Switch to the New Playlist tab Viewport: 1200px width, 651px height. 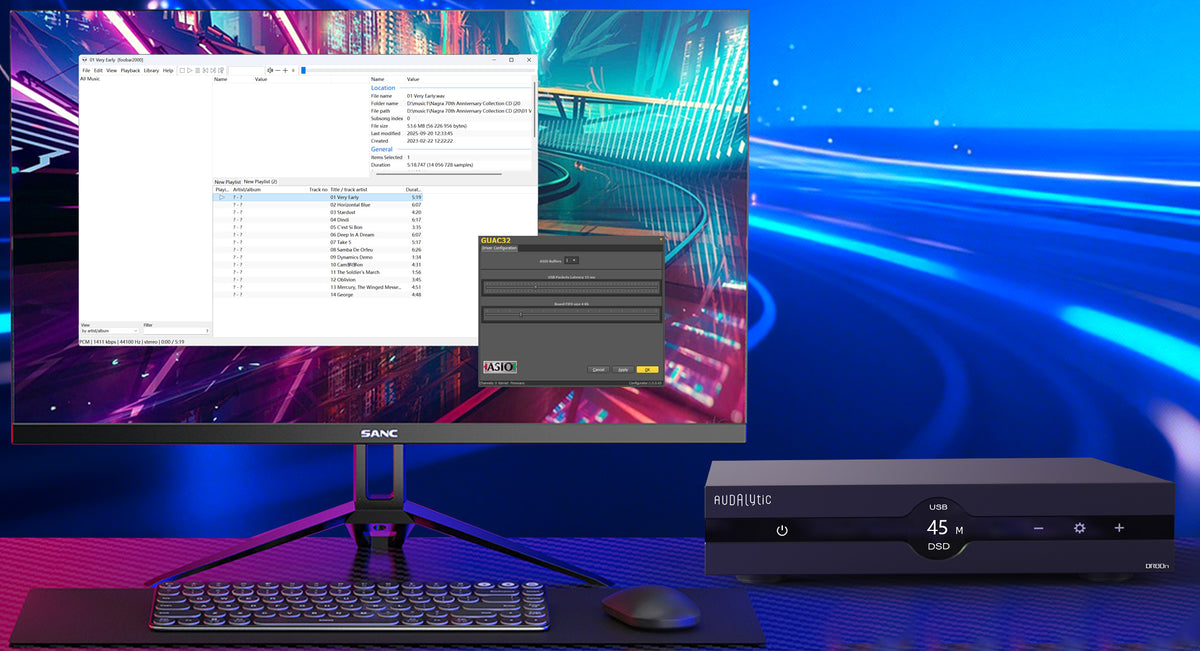[x=227, y=182]
